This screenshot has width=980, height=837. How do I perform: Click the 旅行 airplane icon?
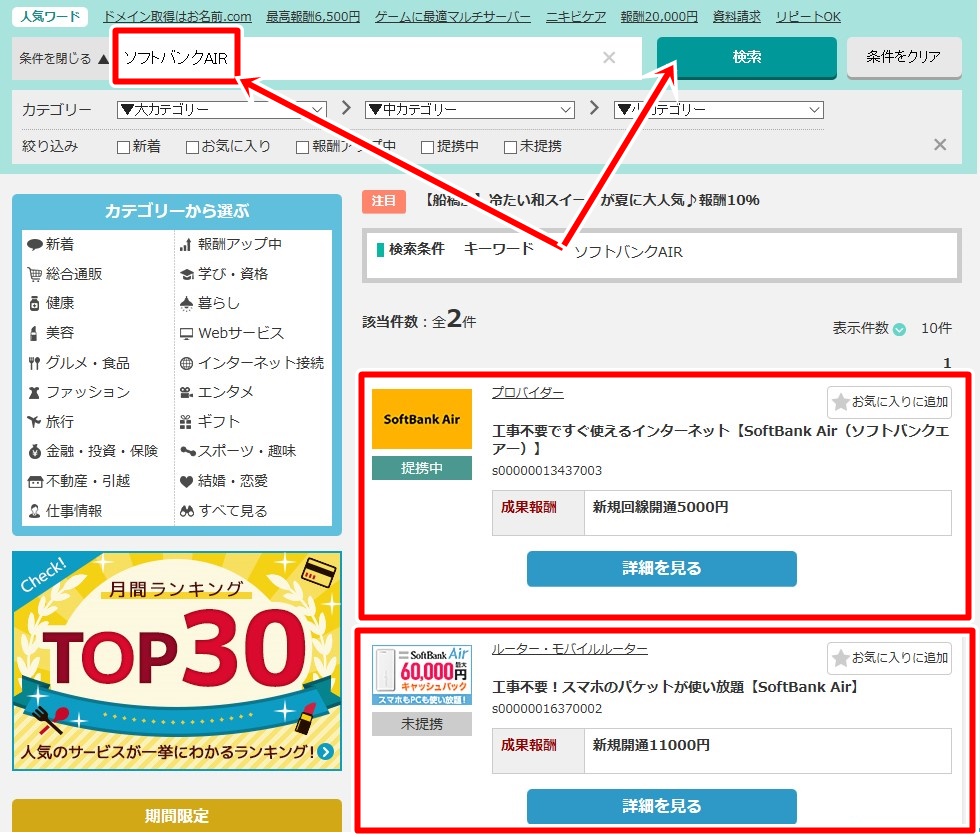34,422
